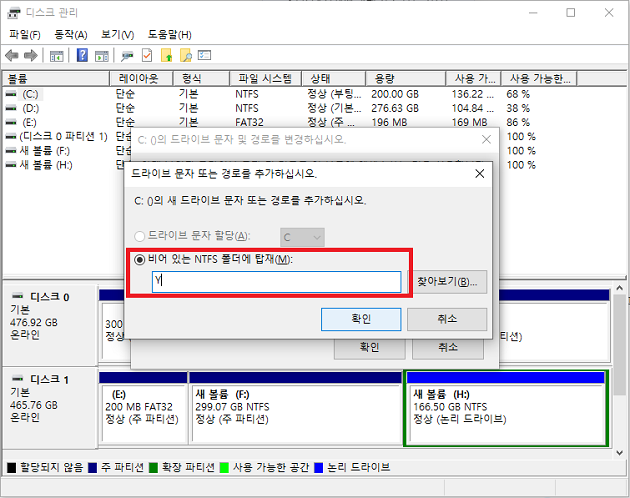Screen dimensions: 630x498
Task: Click scroll-down arrow of disk pane scrollbar
Action: 619,453
